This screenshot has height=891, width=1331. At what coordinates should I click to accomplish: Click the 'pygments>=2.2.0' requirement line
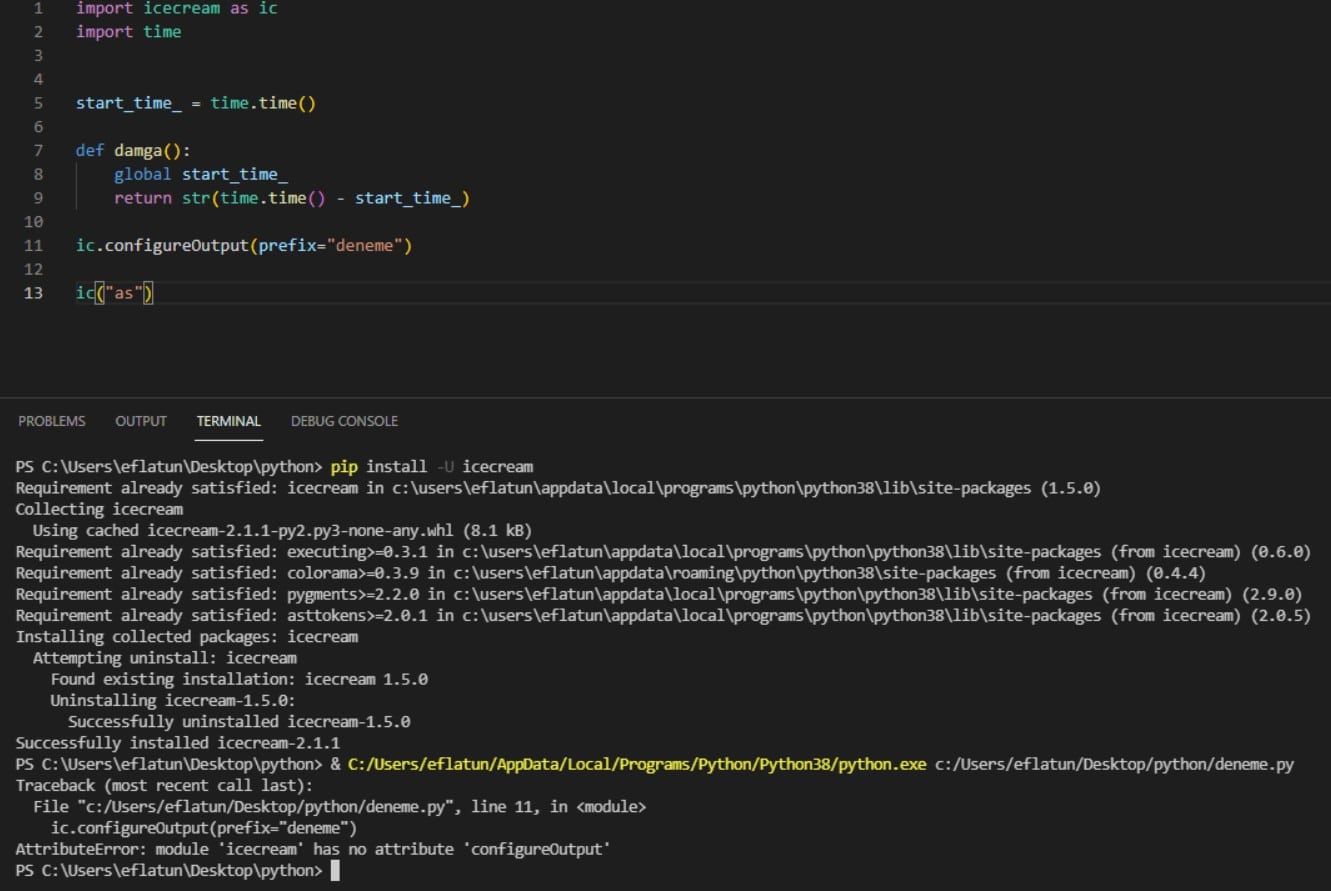(x=658, y=594)
